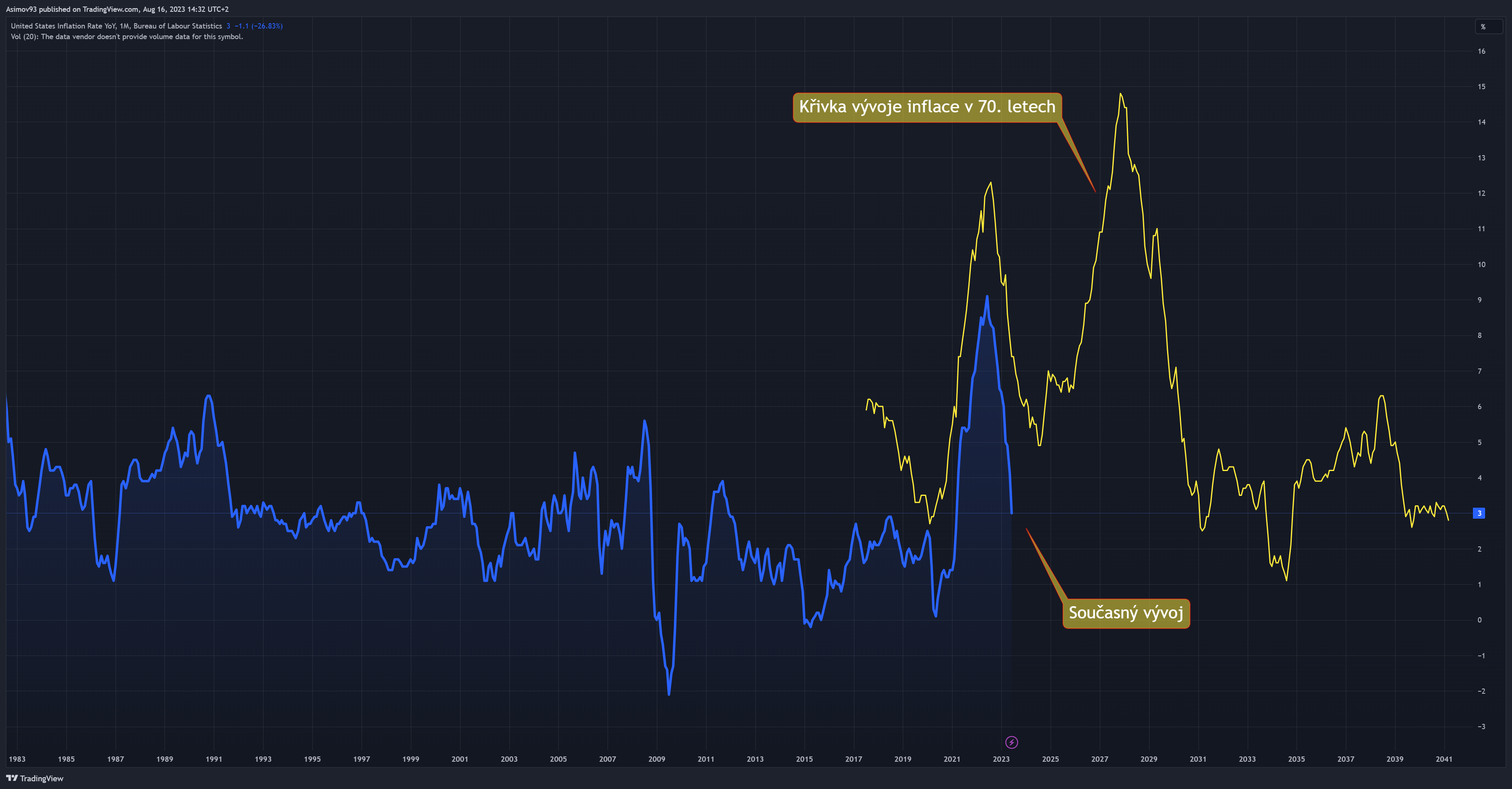Screen dimensions: 1512x789
Task: Click the 1983 label on time axis
Action: click(17, 759)
